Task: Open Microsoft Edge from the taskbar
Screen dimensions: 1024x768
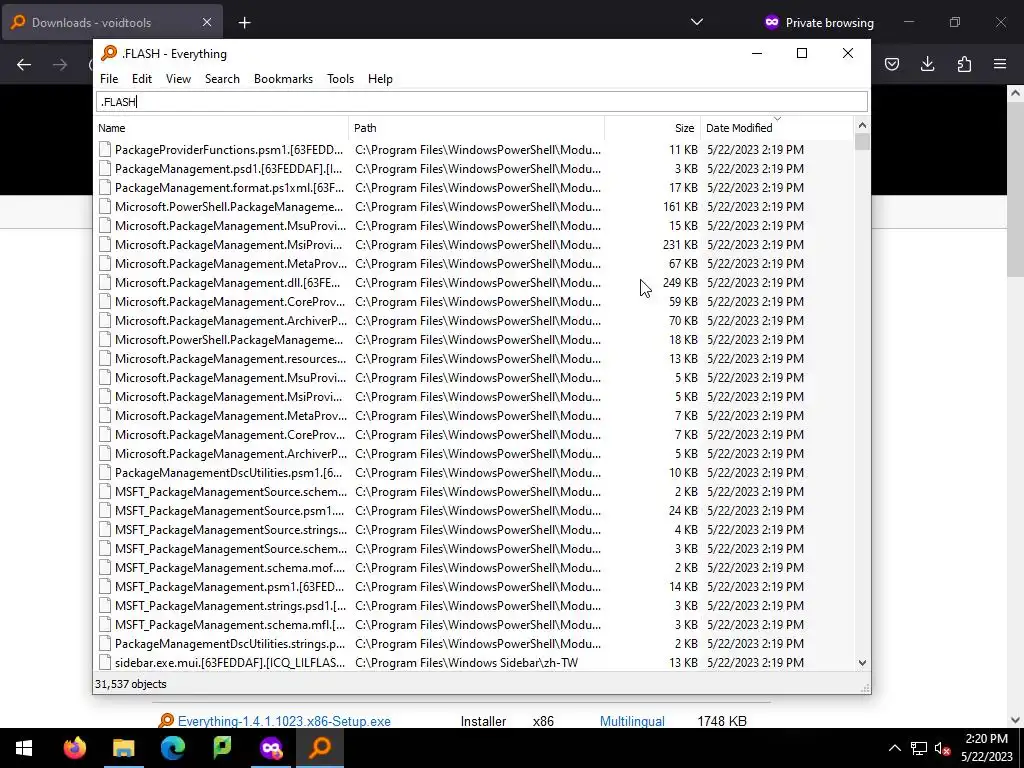Action: coord(172,748)
